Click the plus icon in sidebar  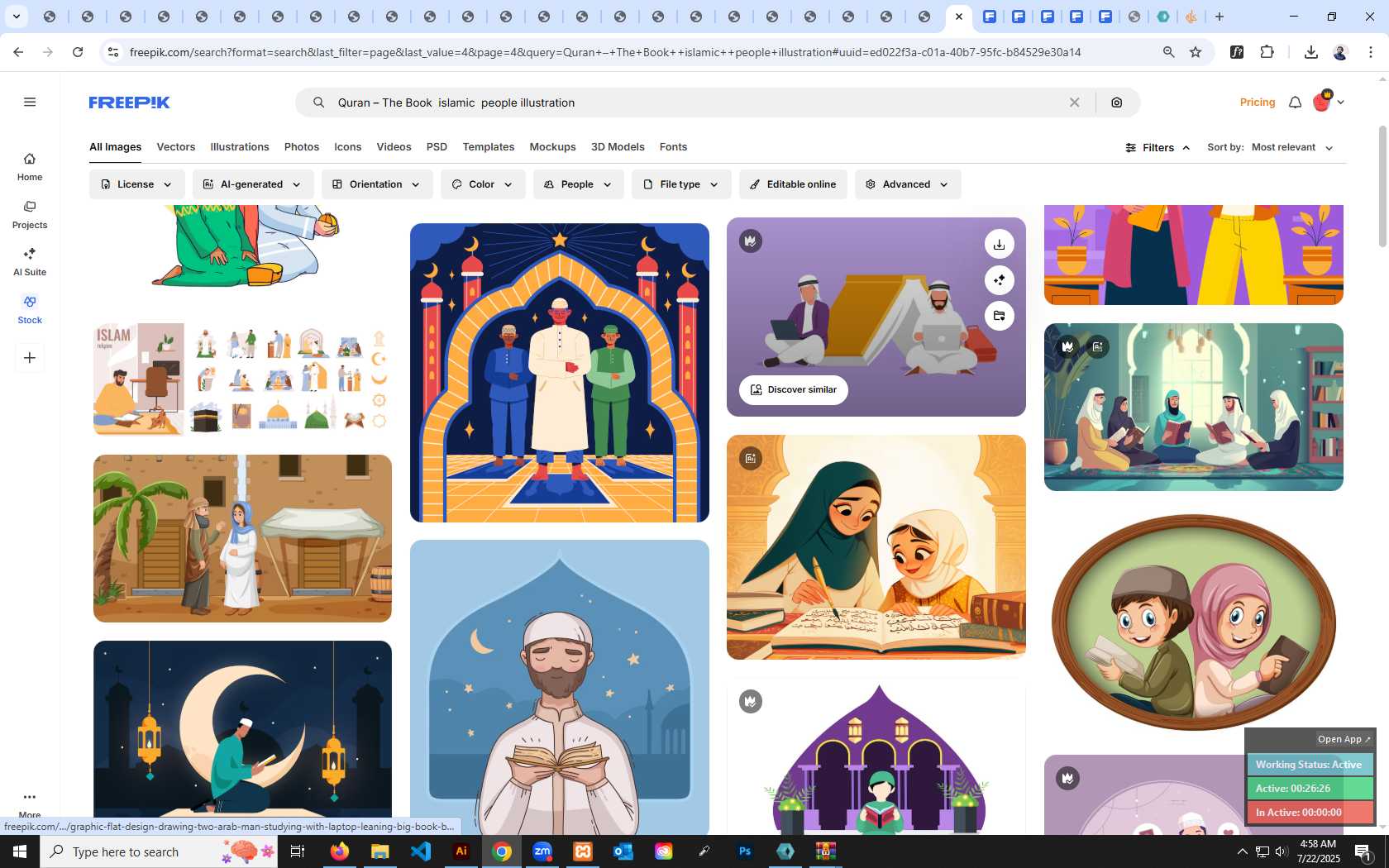click(x=30, y=358)
